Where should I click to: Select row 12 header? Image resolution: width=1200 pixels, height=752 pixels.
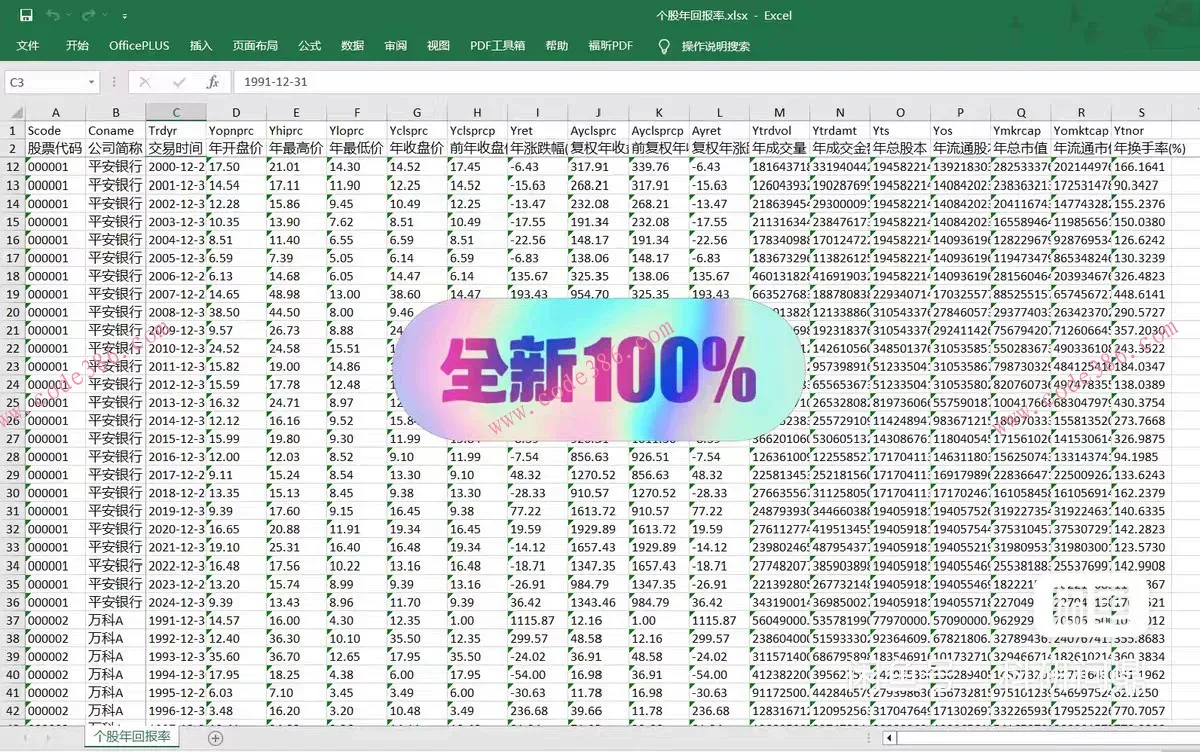tap(12, 167)
